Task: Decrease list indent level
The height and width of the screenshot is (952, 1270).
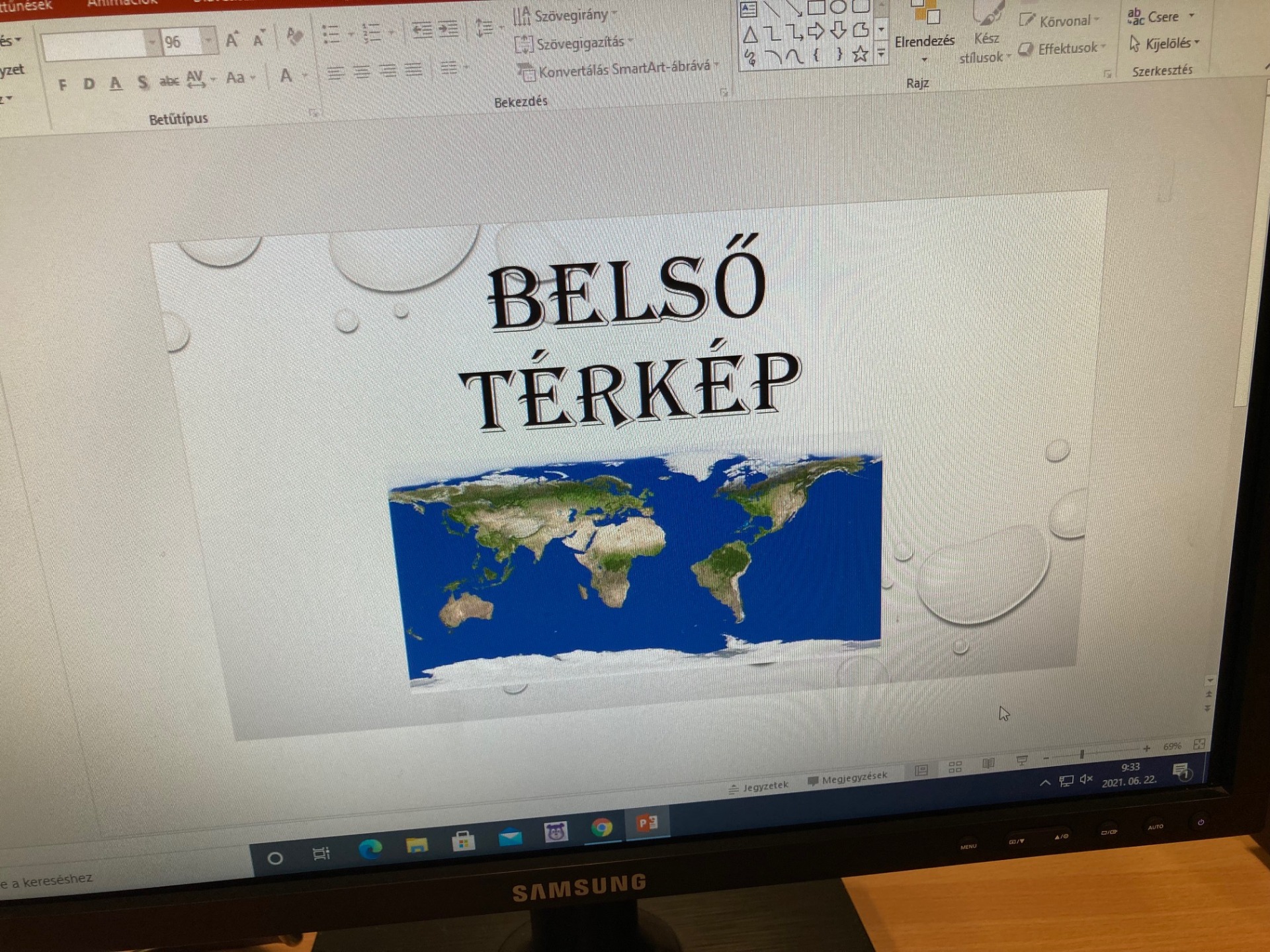Action: click(x=421, y=30)
